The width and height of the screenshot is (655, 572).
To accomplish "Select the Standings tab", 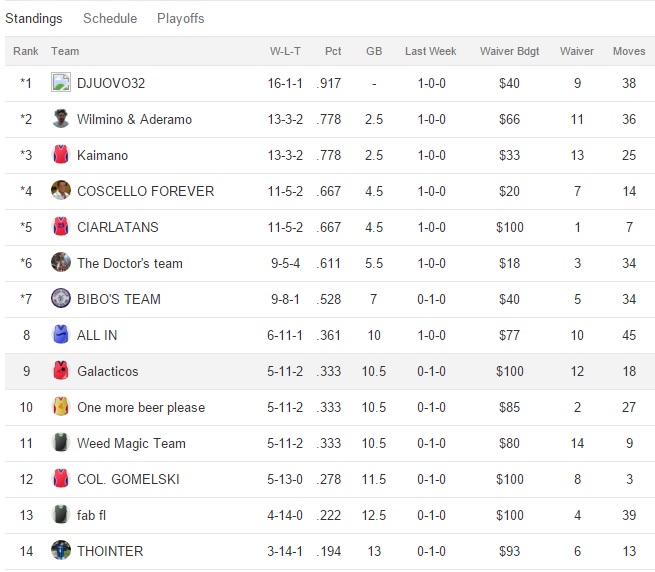I will [x=34, y=18].
